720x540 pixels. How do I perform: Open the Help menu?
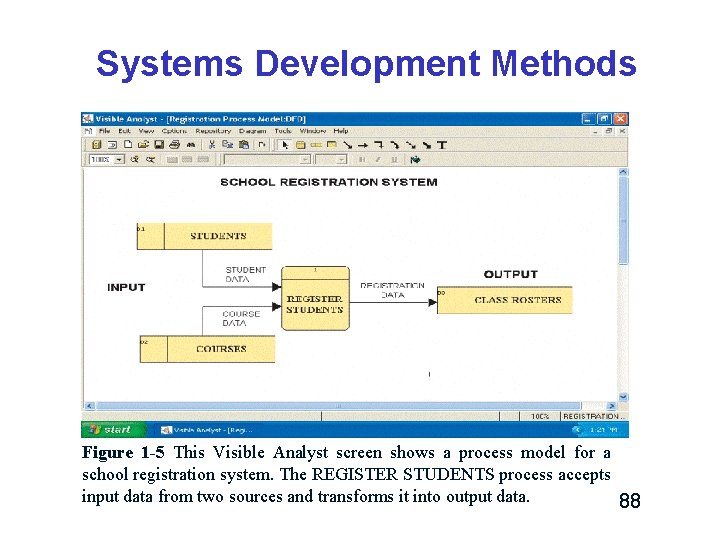click(x=341, y=131)
